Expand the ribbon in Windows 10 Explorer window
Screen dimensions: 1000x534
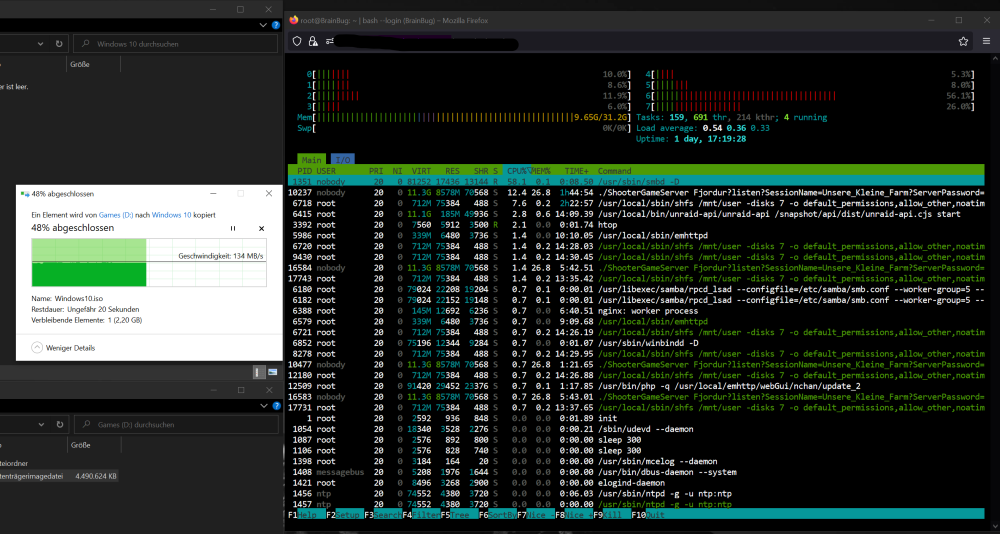(264, 25)
